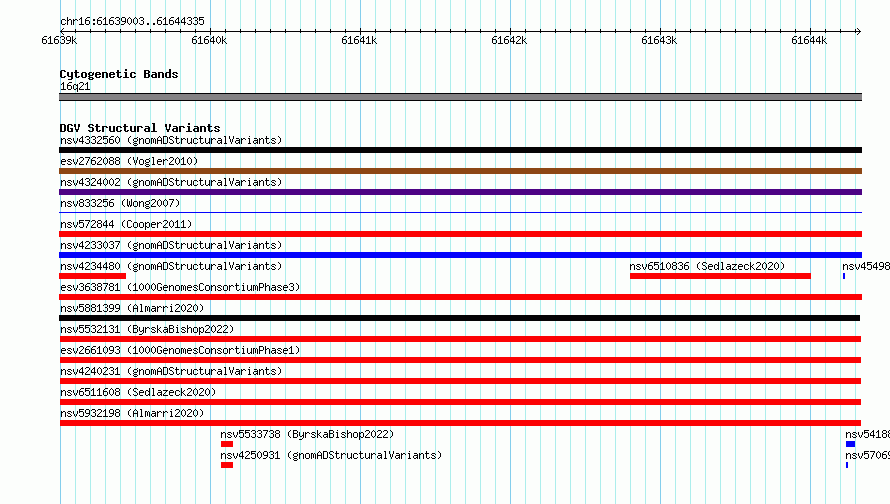This screenshot has width=890, height=504.
Task: Open nsv5932198 (Almarri2020) label
Action: tap(132, 413)
